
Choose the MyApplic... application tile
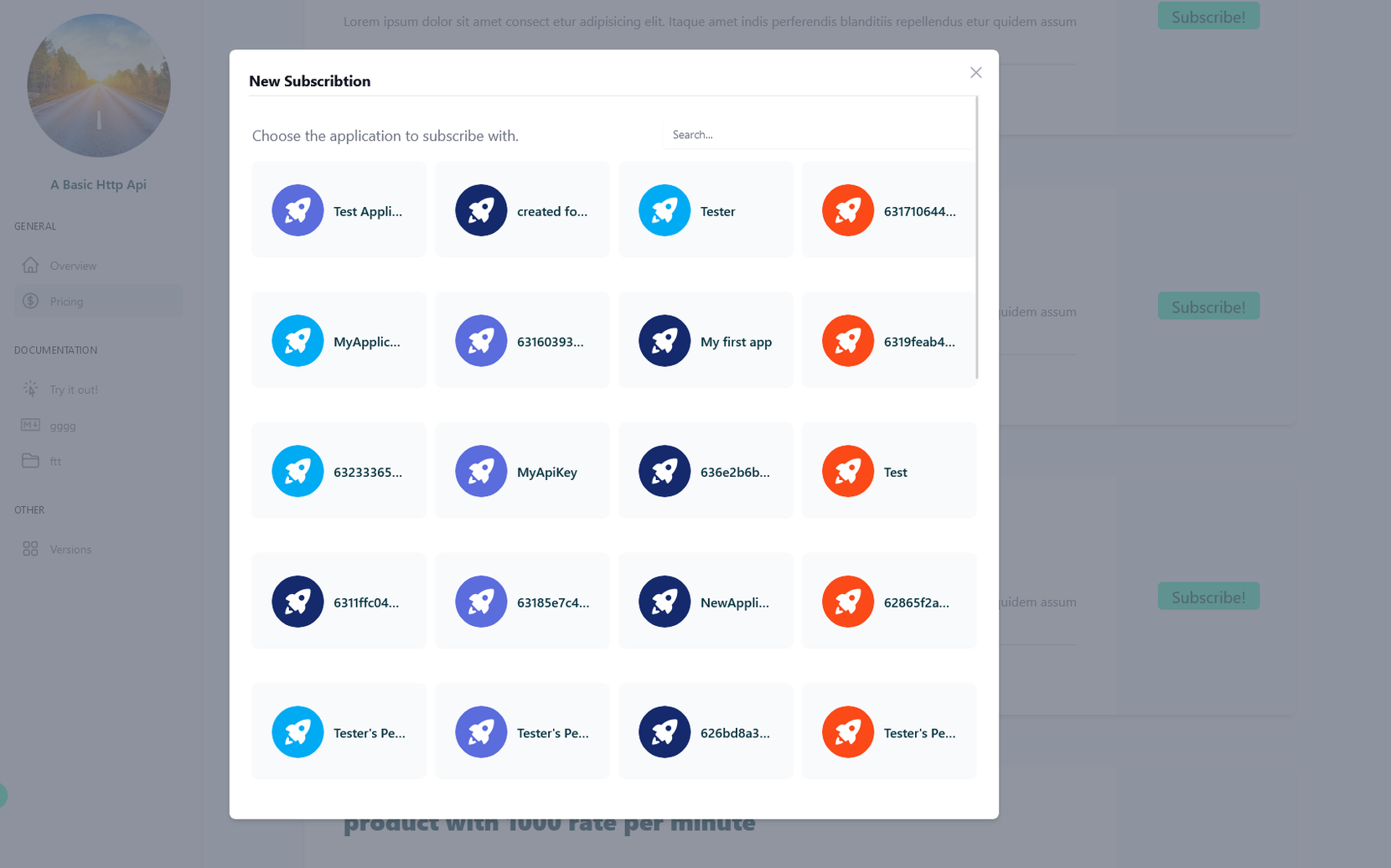[x=339, y=340]
